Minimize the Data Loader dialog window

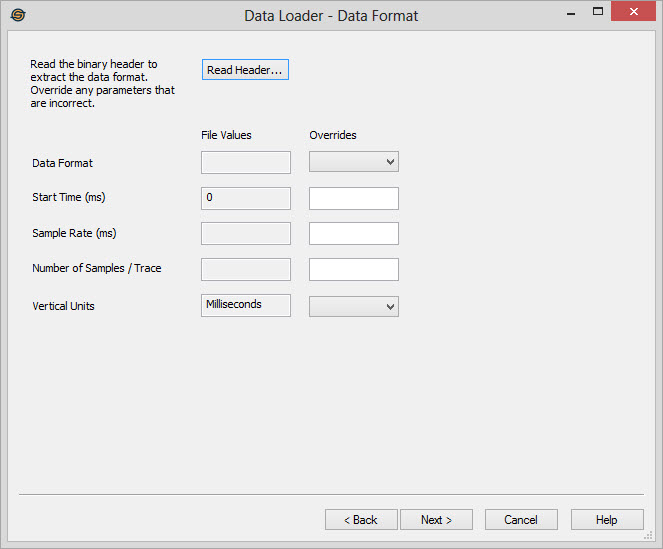tap(570, 13)
